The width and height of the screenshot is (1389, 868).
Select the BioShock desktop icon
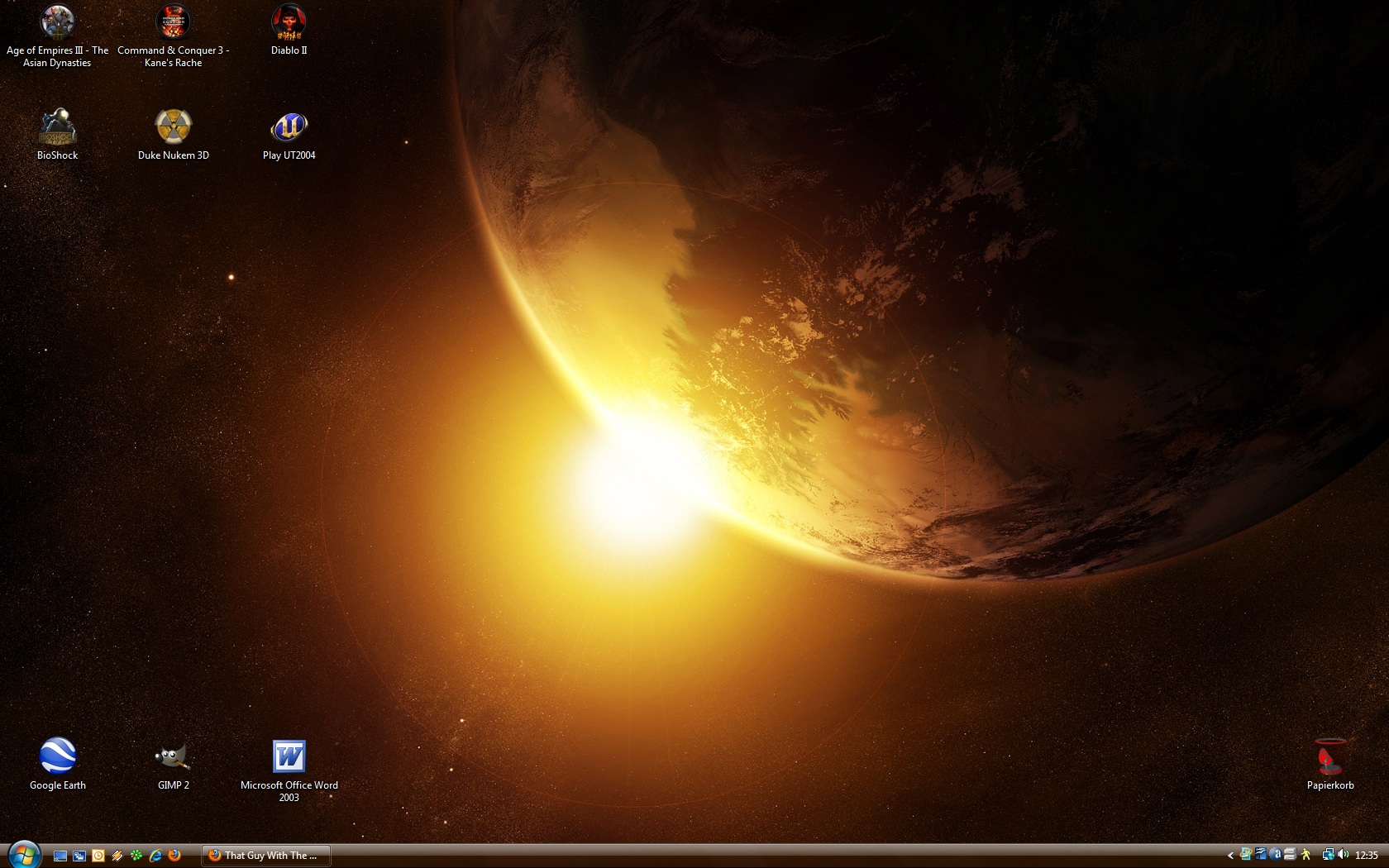(57, 128)
